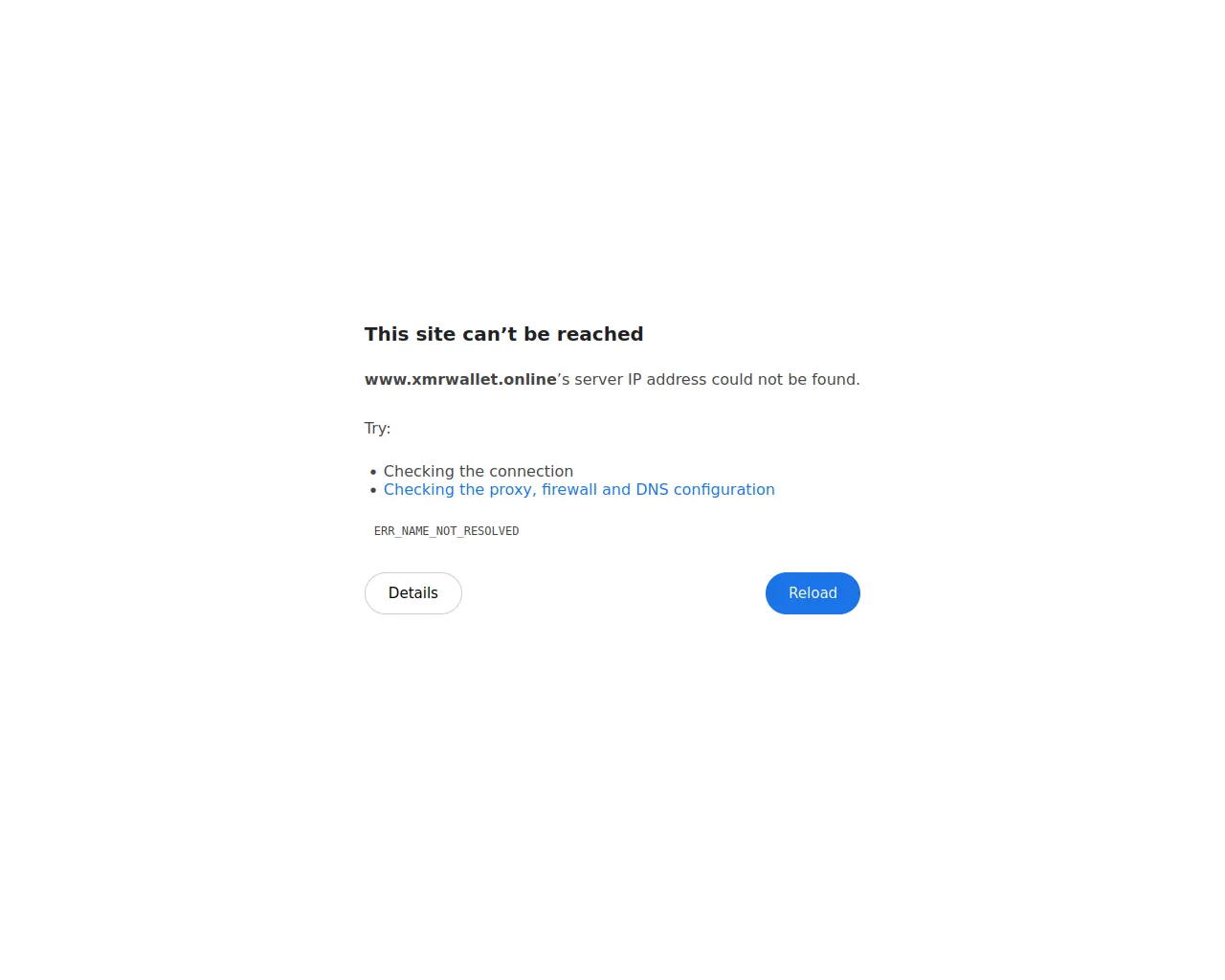Click the bullet before the proxy link
Screen dimensions: 1225x980
click(373, 490)
